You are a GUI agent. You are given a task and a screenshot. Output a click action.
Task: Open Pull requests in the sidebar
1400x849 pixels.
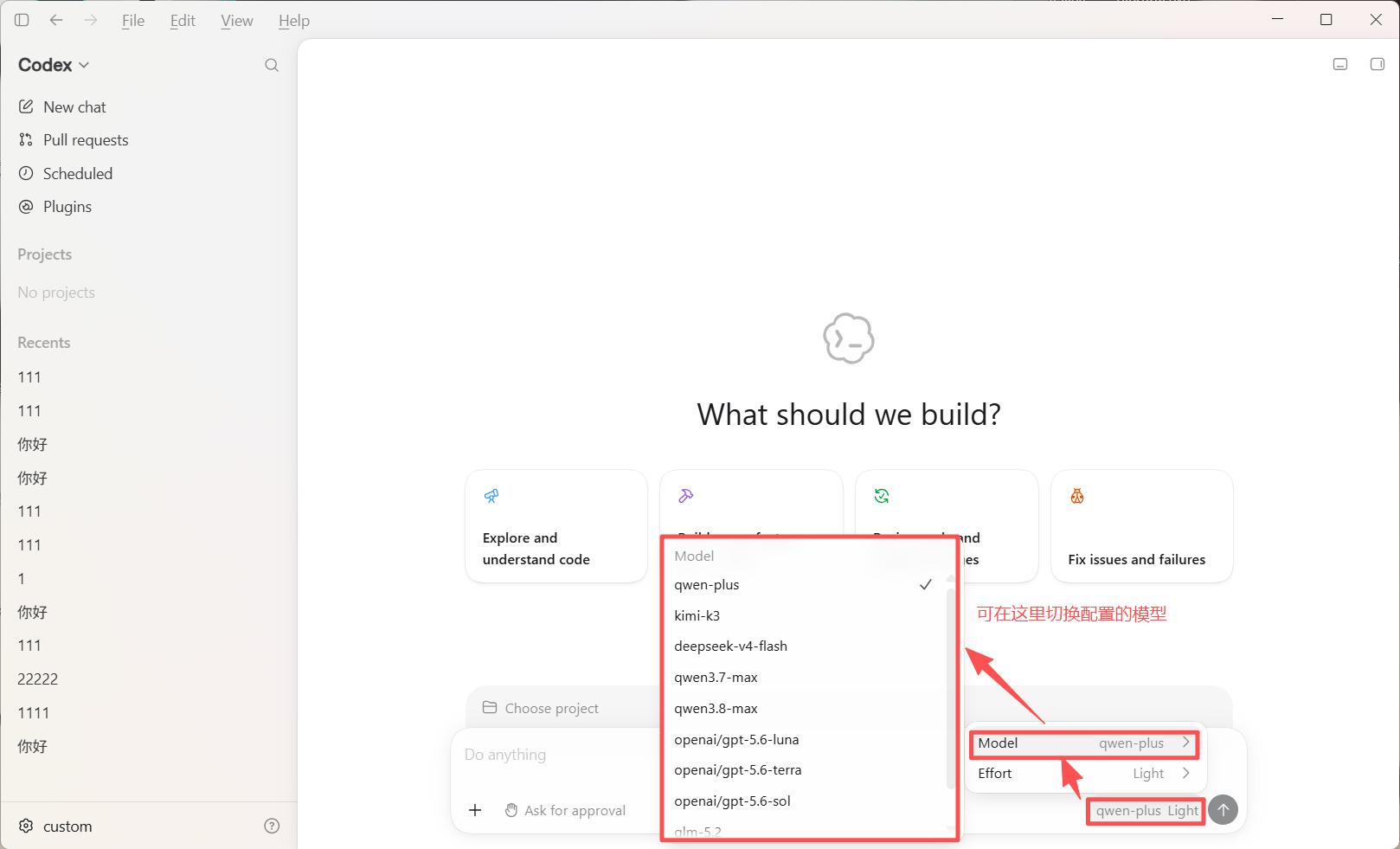[x=149, y=140]
